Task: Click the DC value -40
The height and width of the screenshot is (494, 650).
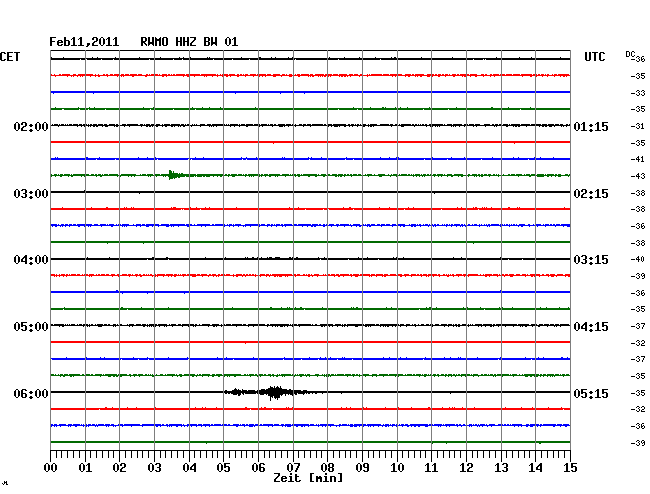Action: coord(638,259)
